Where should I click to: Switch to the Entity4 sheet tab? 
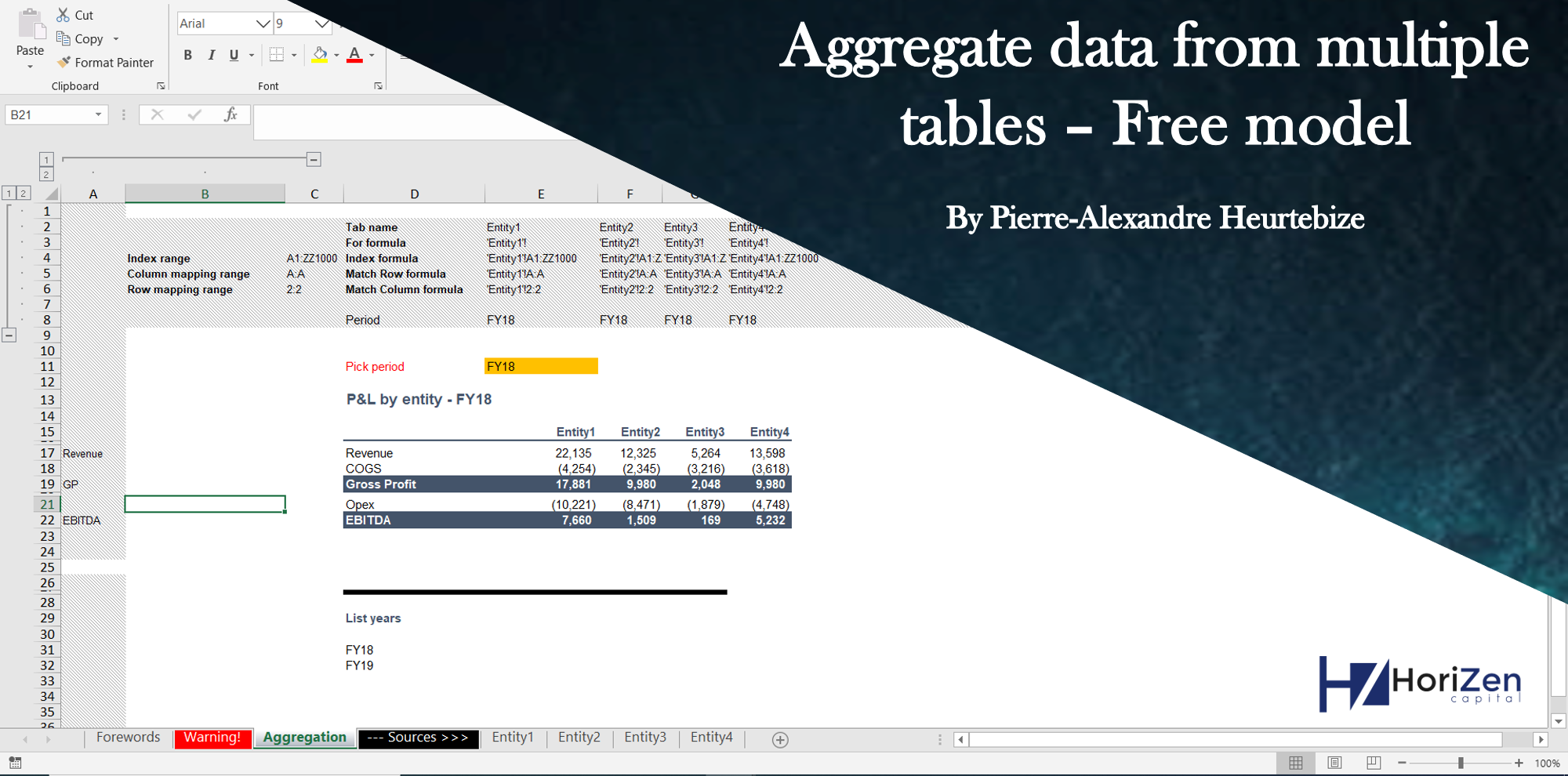tap(711, 738)
